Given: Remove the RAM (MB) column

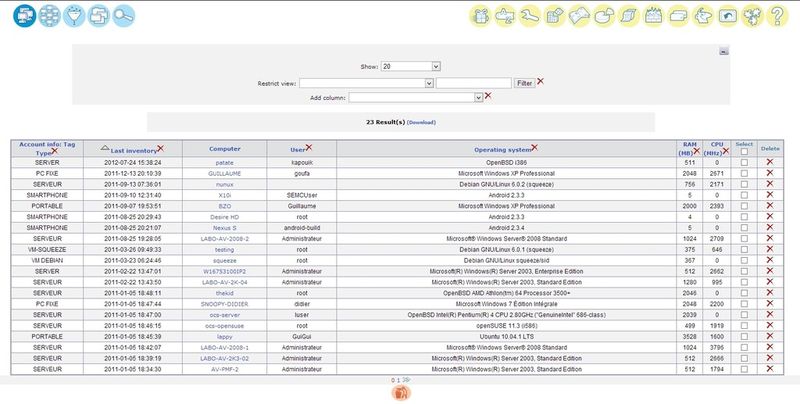Looking at the screenshot, I should click(x=696, y=151).
